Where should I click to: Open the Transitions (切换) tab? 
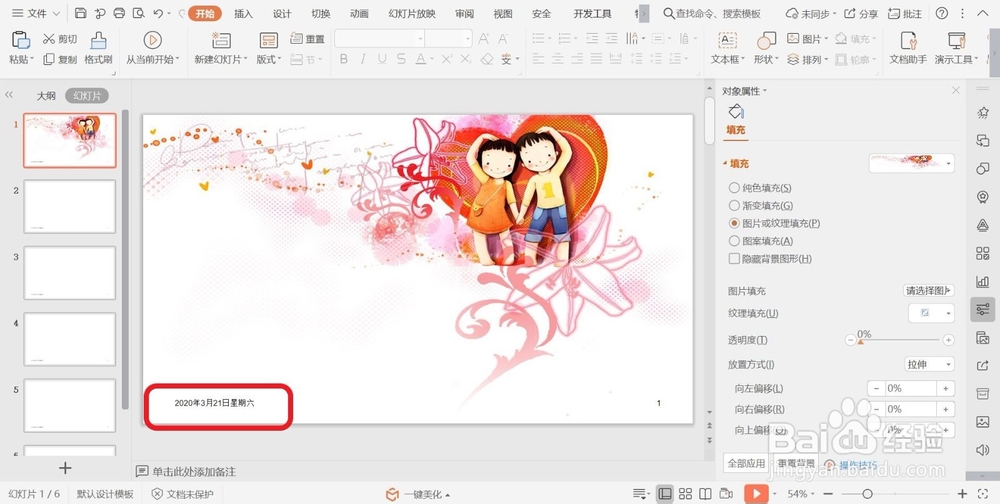coord(321,13)
